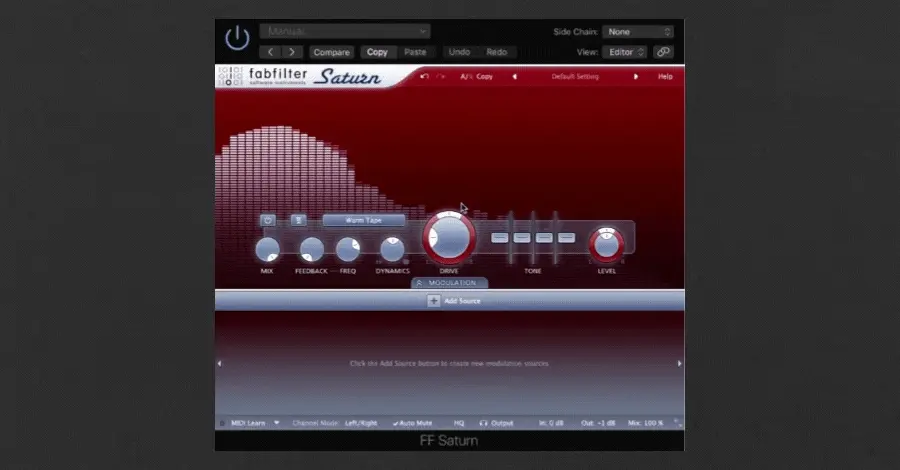Click the first Tone slider handle
The height and width of the screenshot is (470, 900).
499,237
